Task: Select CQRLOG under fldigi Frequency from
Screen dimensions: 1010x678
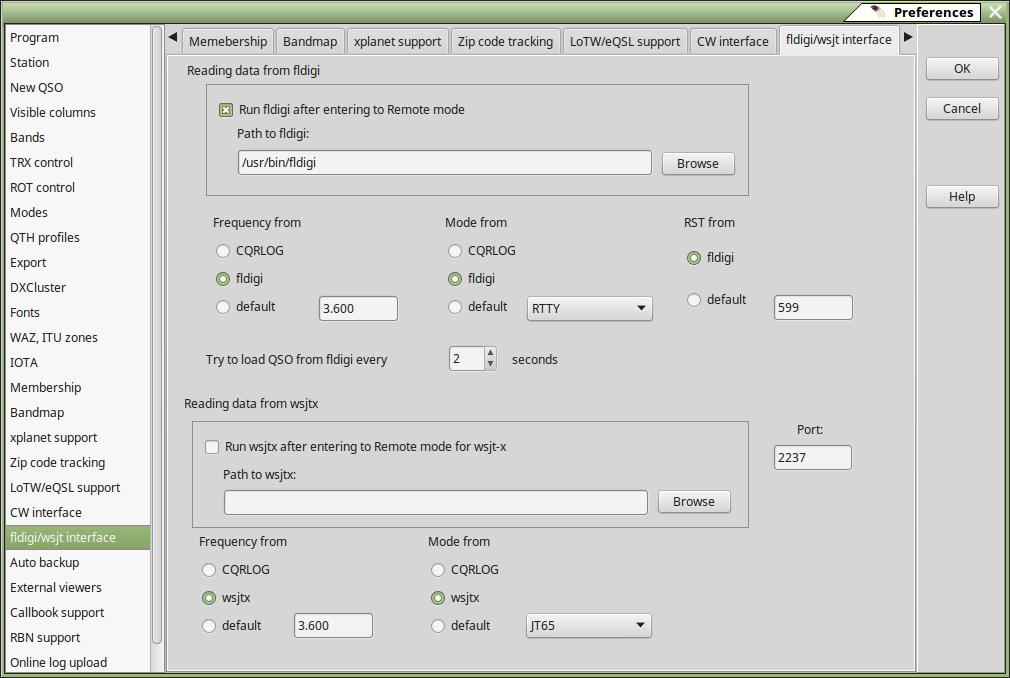Action: coord(223,251)
